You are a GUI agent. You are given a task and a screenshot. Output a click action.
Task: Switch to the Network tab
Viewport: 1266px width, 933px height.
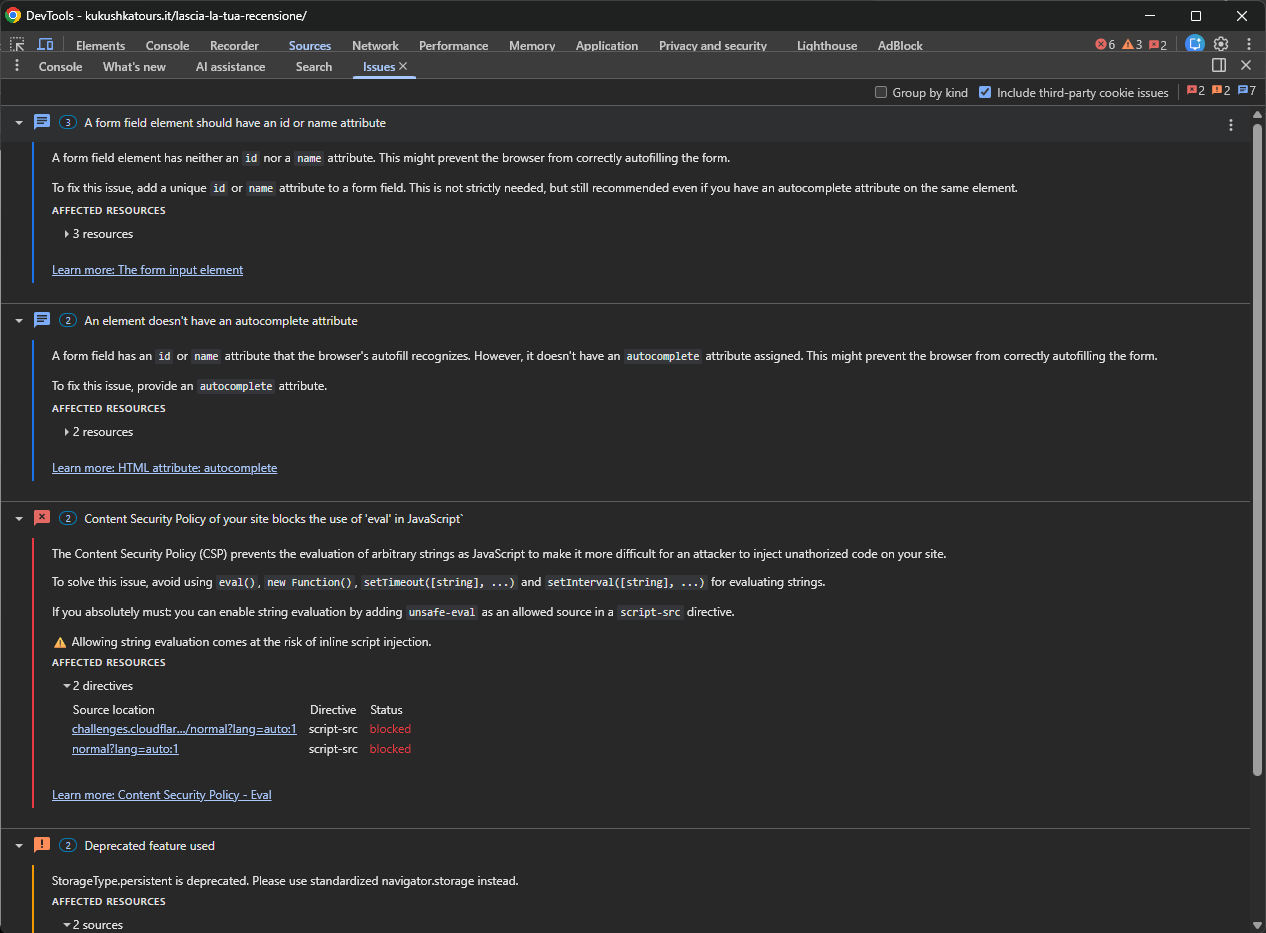click(375, 46)
